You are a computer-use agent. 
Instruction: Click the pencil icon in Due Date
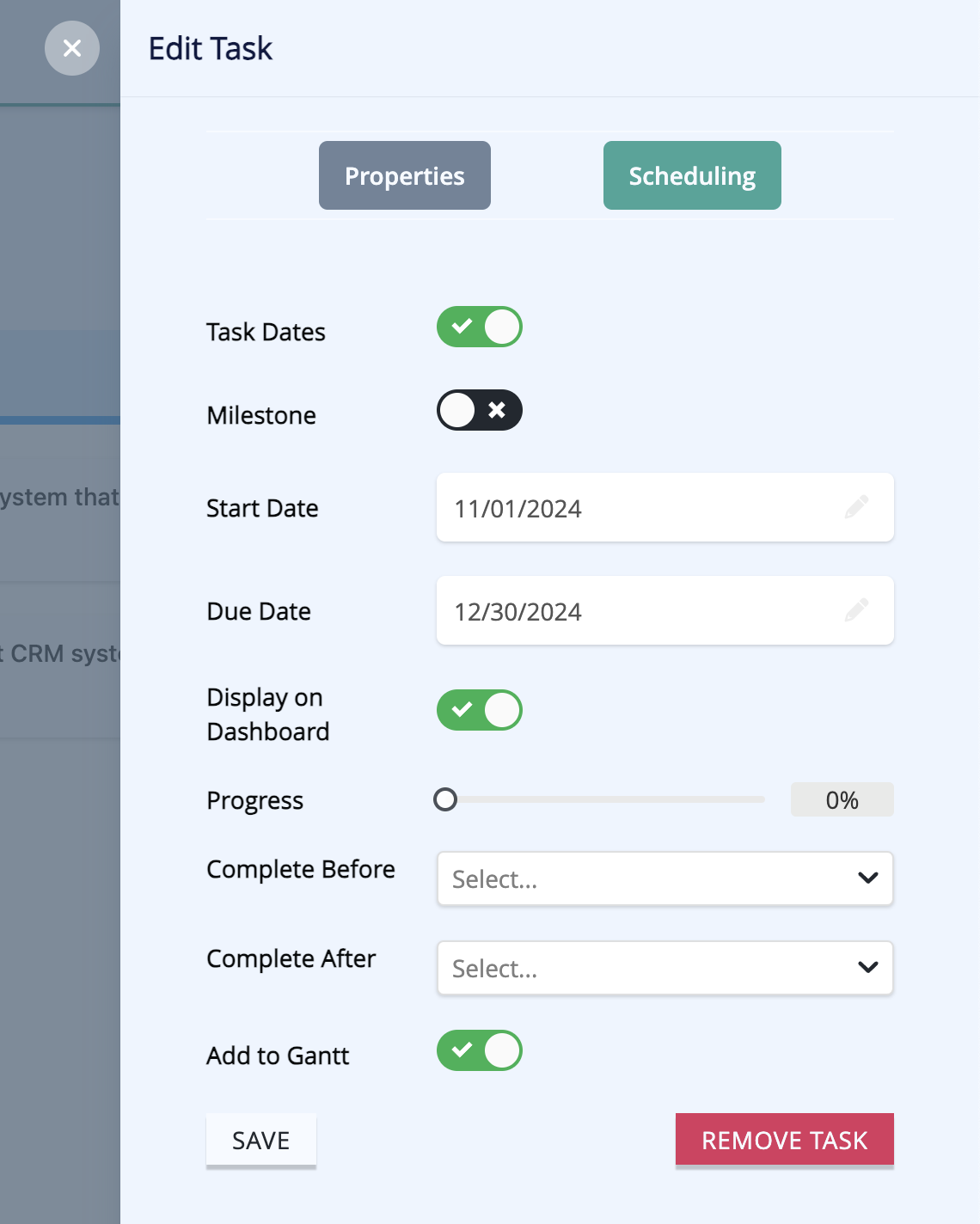pos(856,610)
